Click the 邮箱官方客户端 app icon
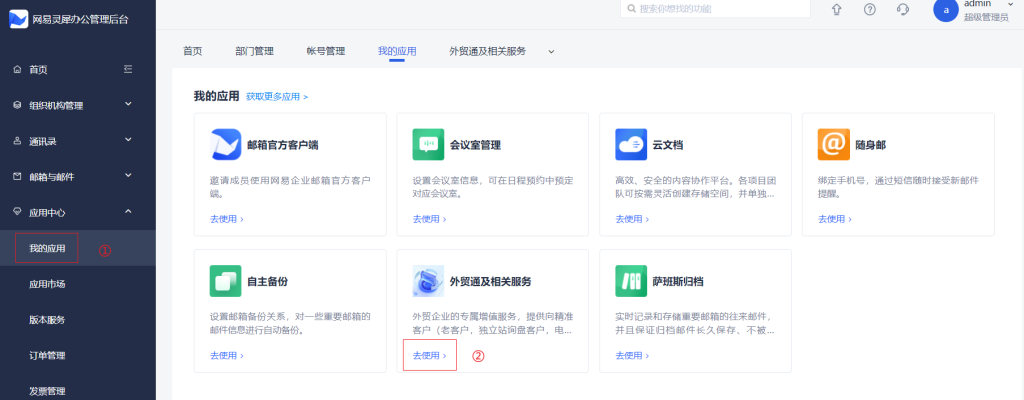The width and height of the screenshot is (1024, 400). click(226, 144)
